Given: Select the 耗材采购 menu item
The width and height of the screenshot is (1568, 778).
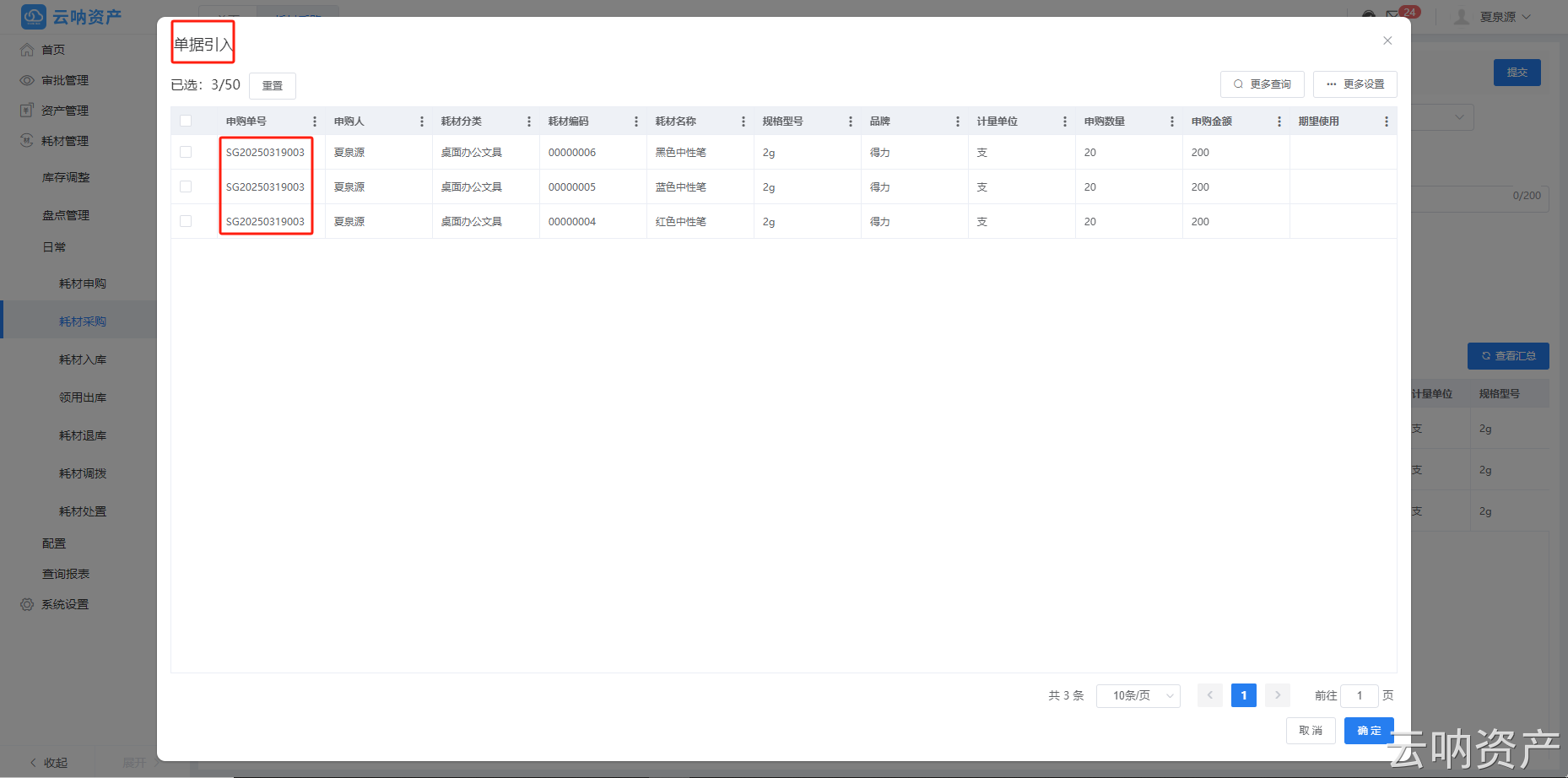Looking at the screenshot, I should pos(78,321).
